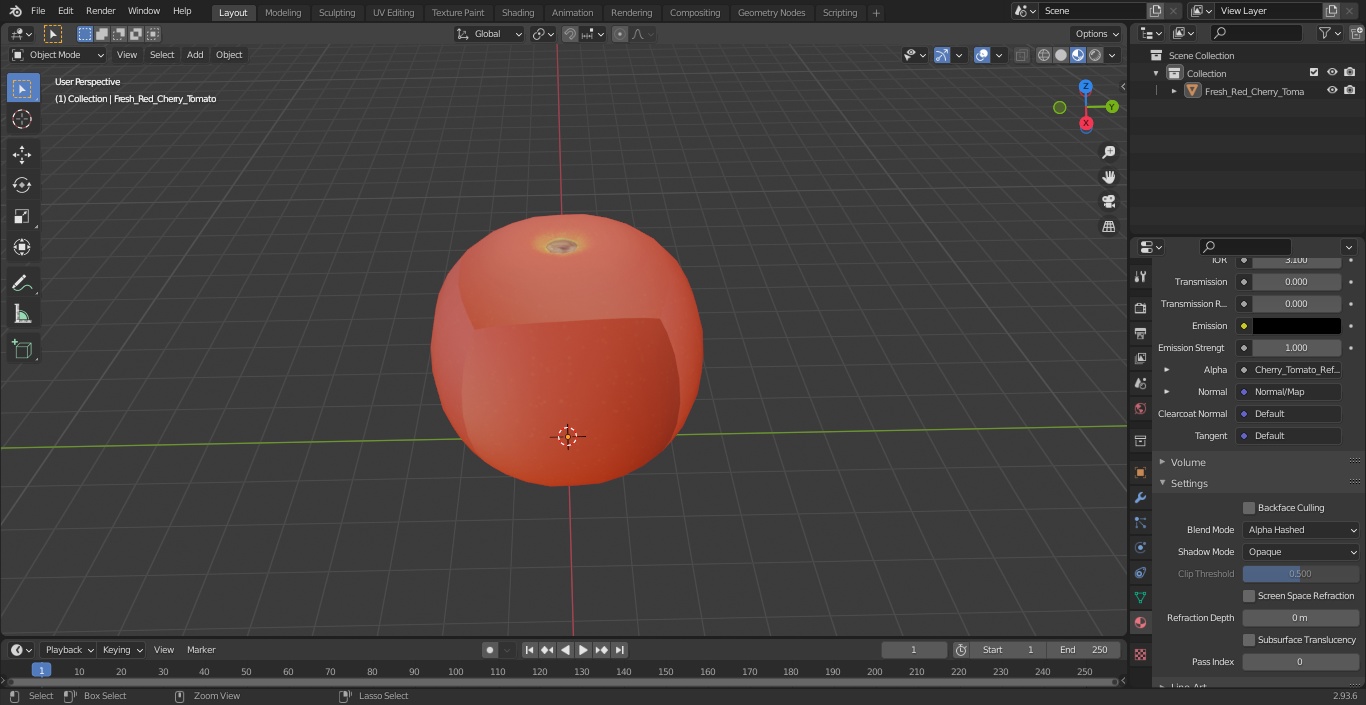The height and width of the screenshot is (705, 1366).
Task: Open the Output properties tab
Action: (1140, 333)
